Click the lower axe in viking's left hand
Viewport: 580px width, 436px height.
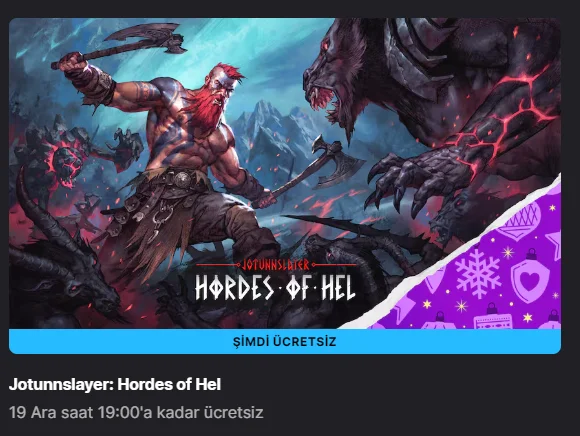click(309, 172)
